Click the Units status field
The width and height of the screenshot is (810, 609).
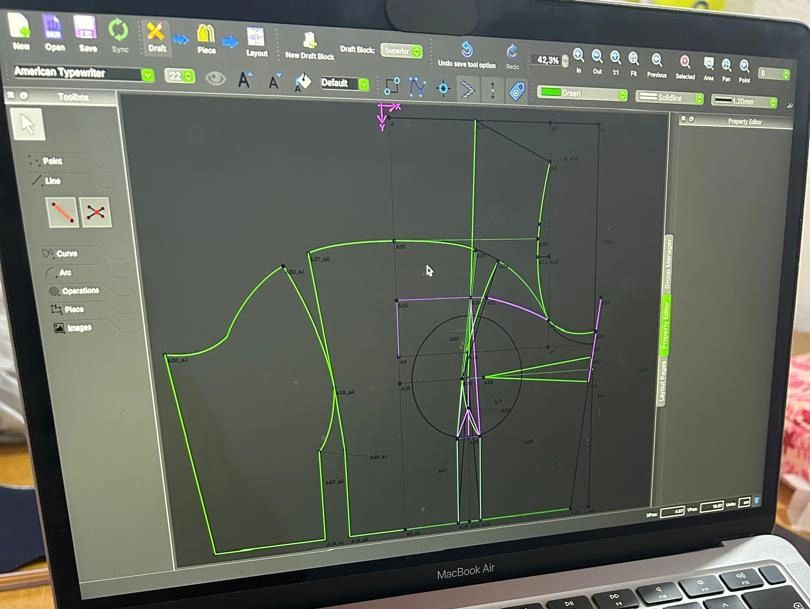[x=744, y=502]
